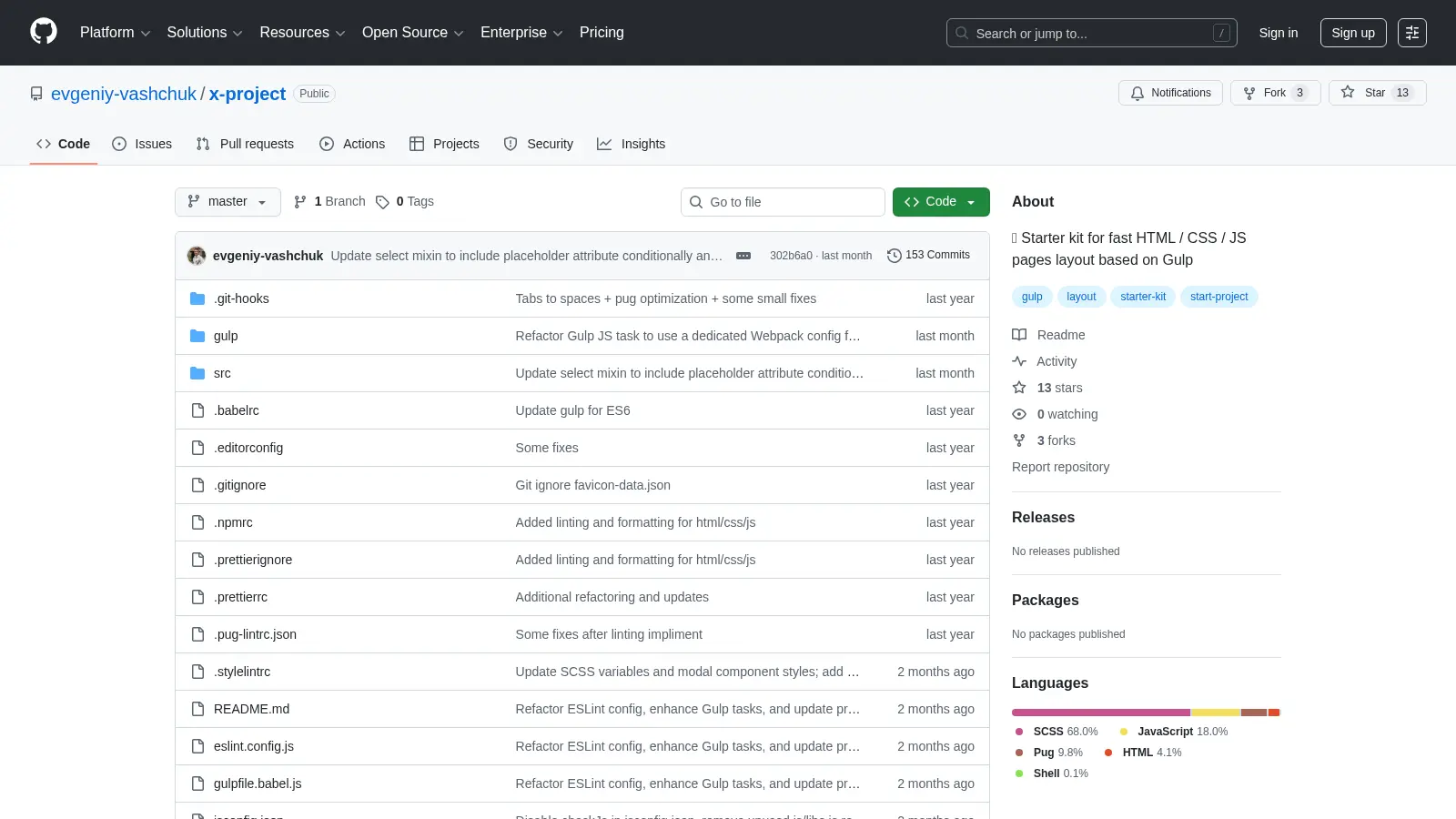
Task: Open the master branch selector dropdown
Action: coord(227,202)
